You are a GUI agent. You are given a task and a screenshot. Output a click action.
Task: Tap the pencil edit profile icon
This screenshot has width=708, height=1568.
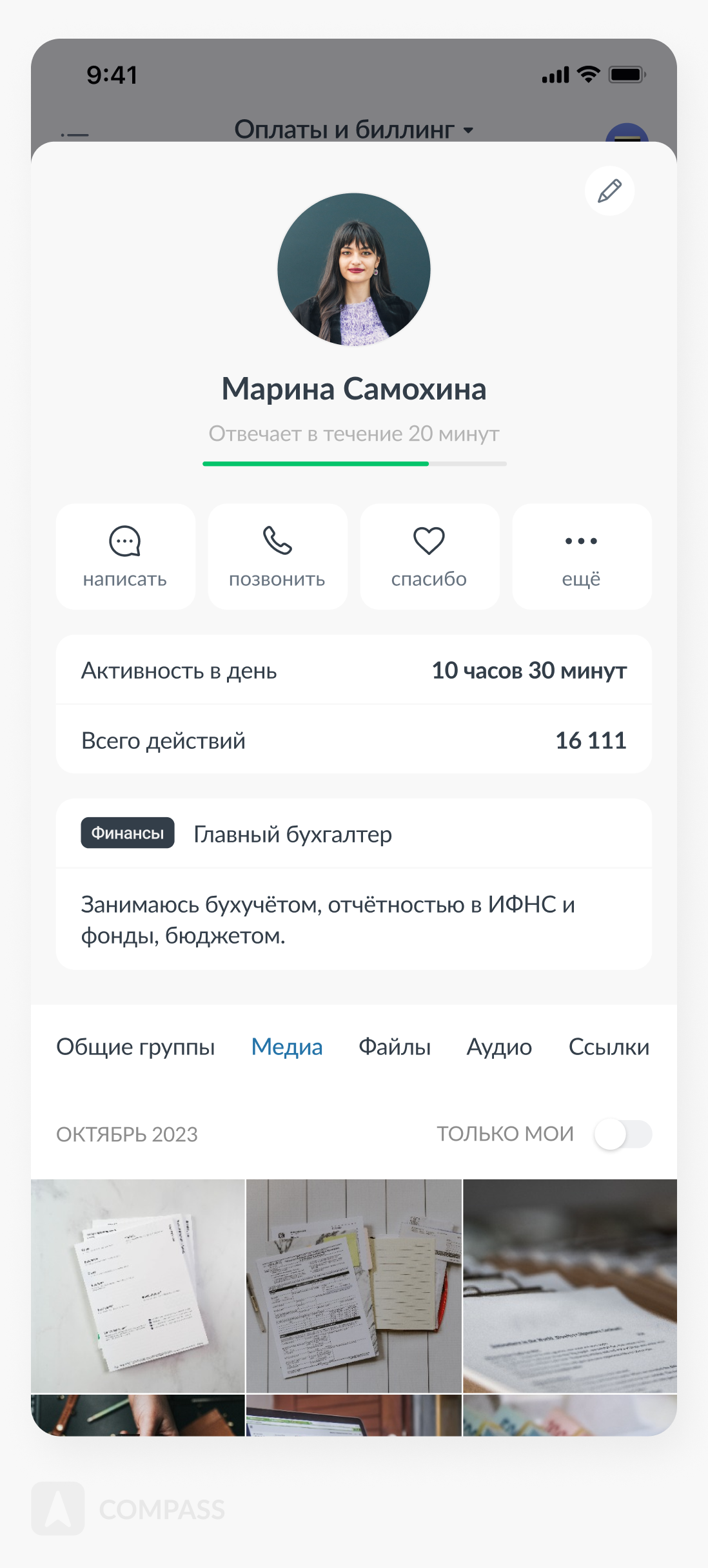(x=609, y=191)
